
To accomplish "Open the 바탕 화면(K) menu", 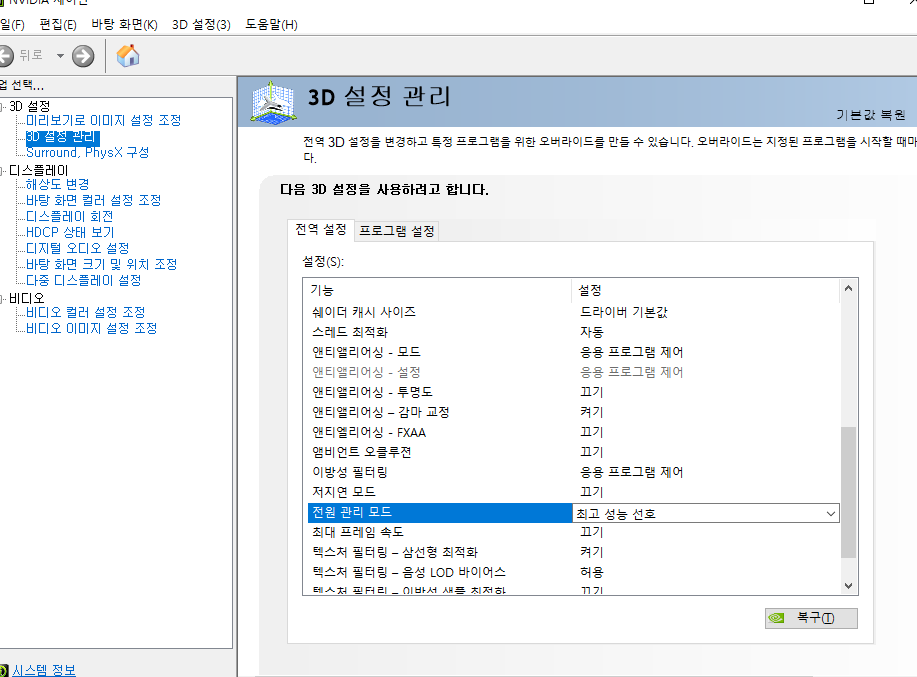I will click(125, 25).
